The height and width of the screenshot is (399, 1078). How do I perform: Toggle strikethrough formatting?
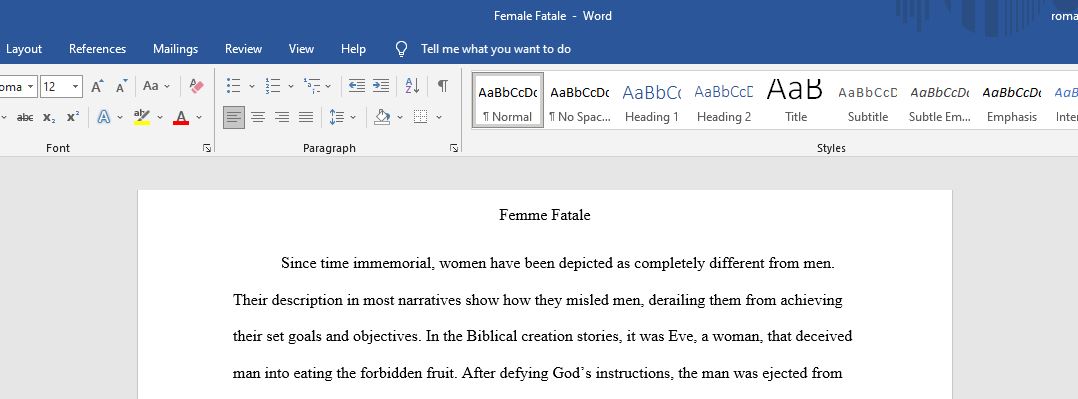pos(25,118)
